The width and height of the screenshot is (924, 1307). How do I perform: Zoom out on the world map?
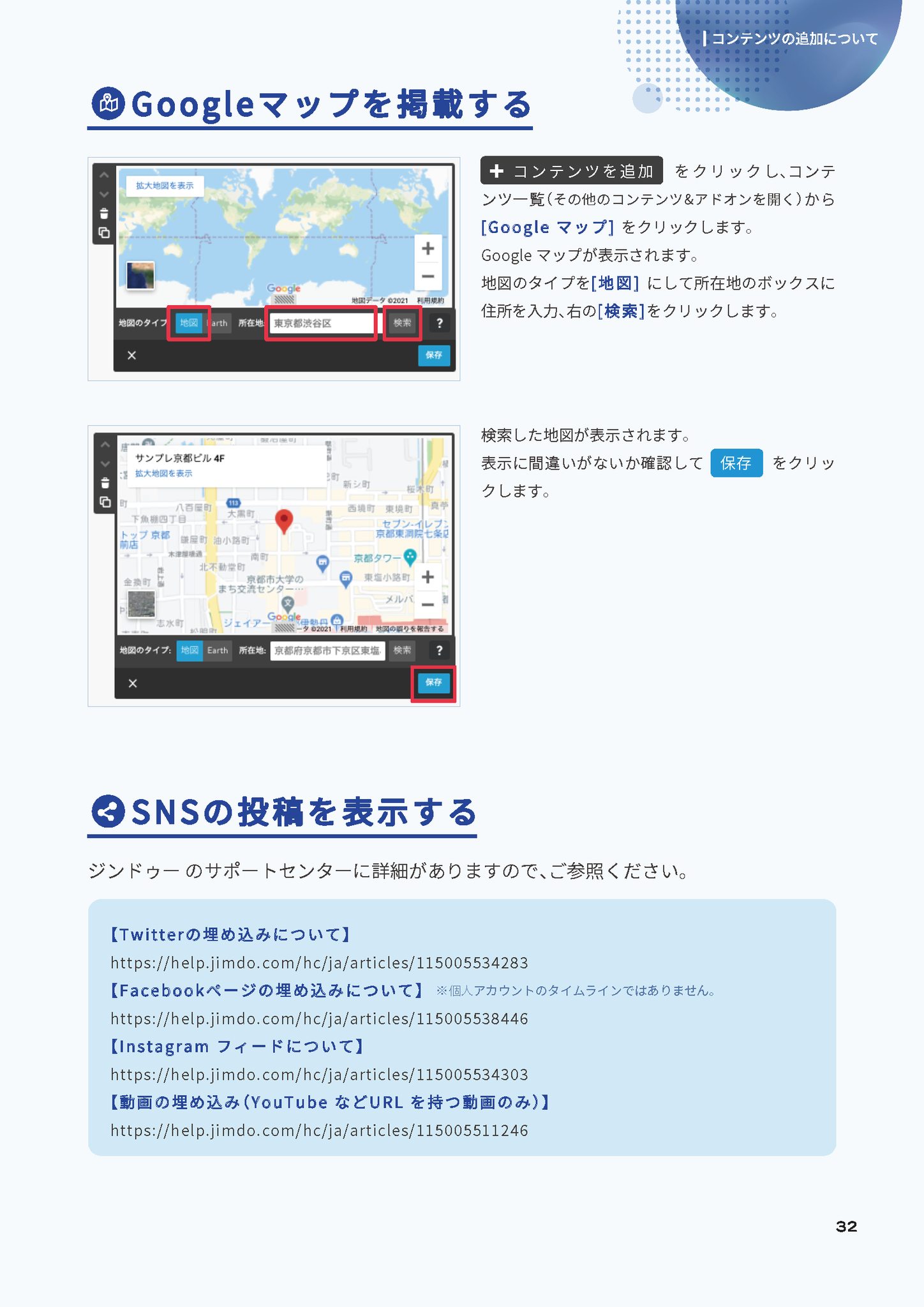coord(428,276)
